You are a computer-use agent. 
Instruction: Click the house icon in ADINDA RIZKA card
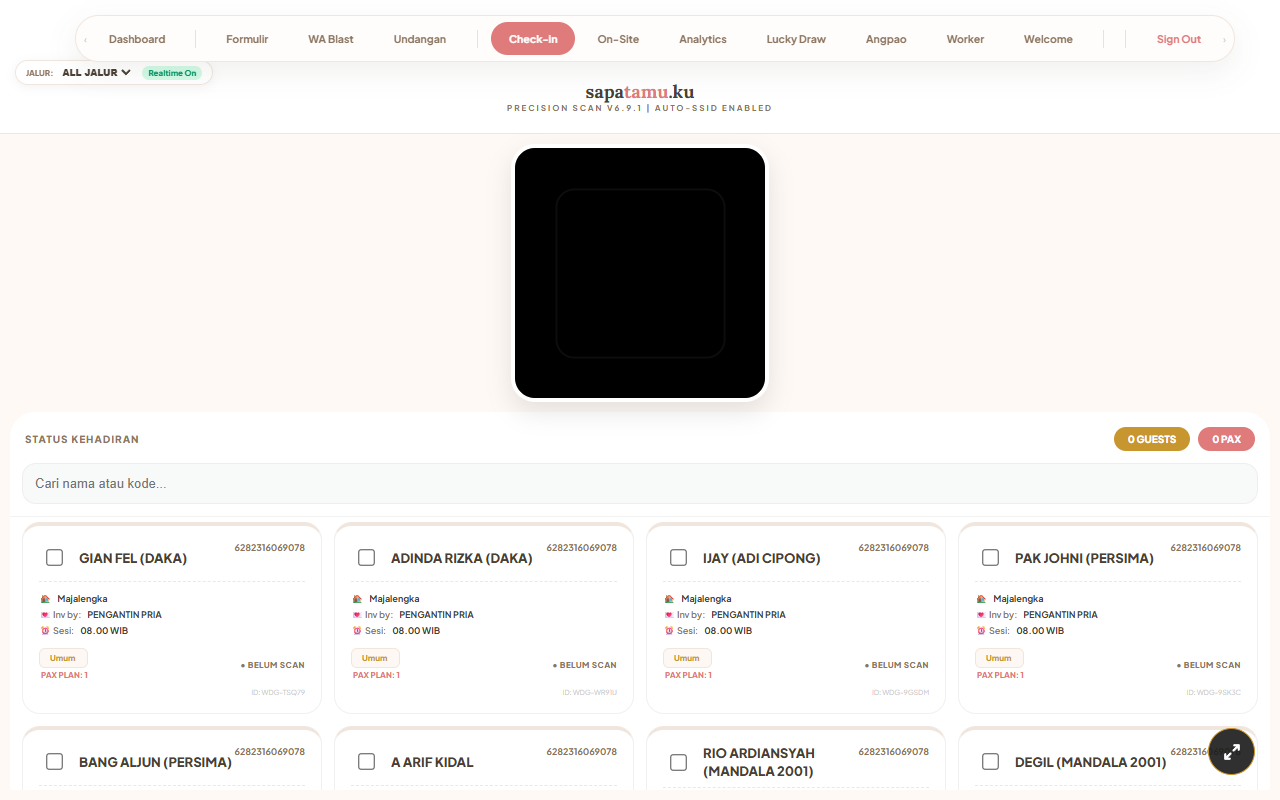click(357, 599)
